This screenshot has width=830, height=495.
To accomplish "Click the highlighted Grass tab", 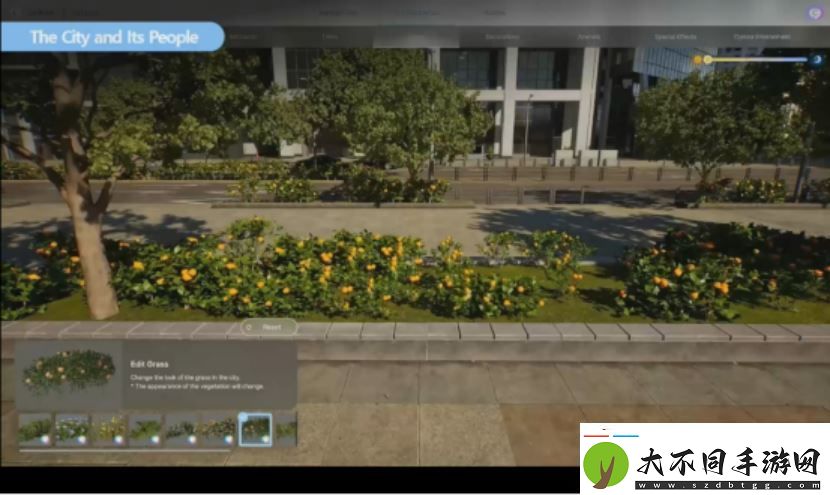I will [416, 37].
